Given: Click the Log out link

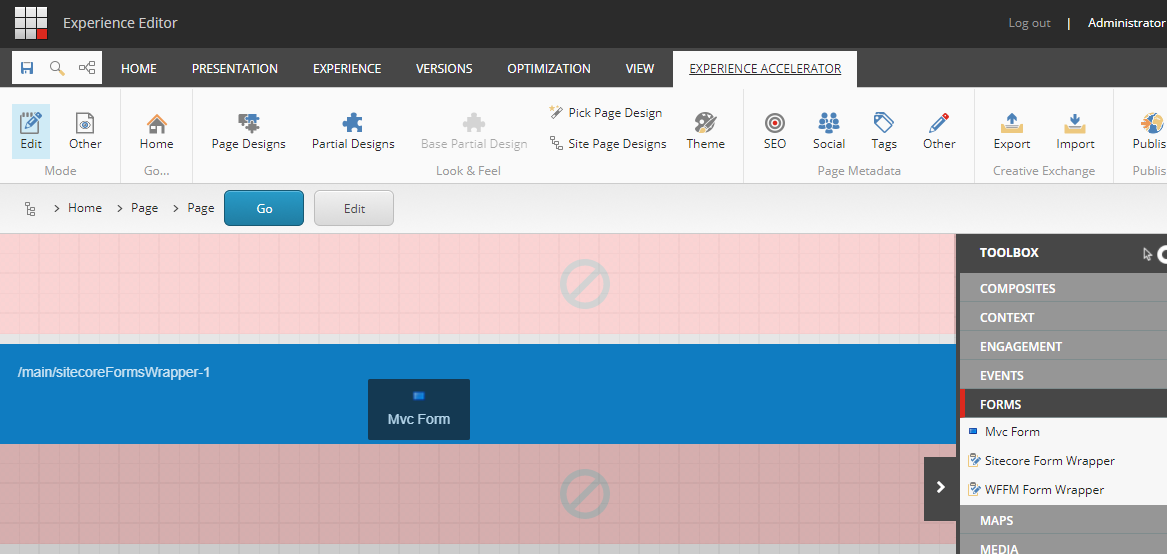Looking at the screenshot, I should pyautogui.click(x=1029, y=23).
